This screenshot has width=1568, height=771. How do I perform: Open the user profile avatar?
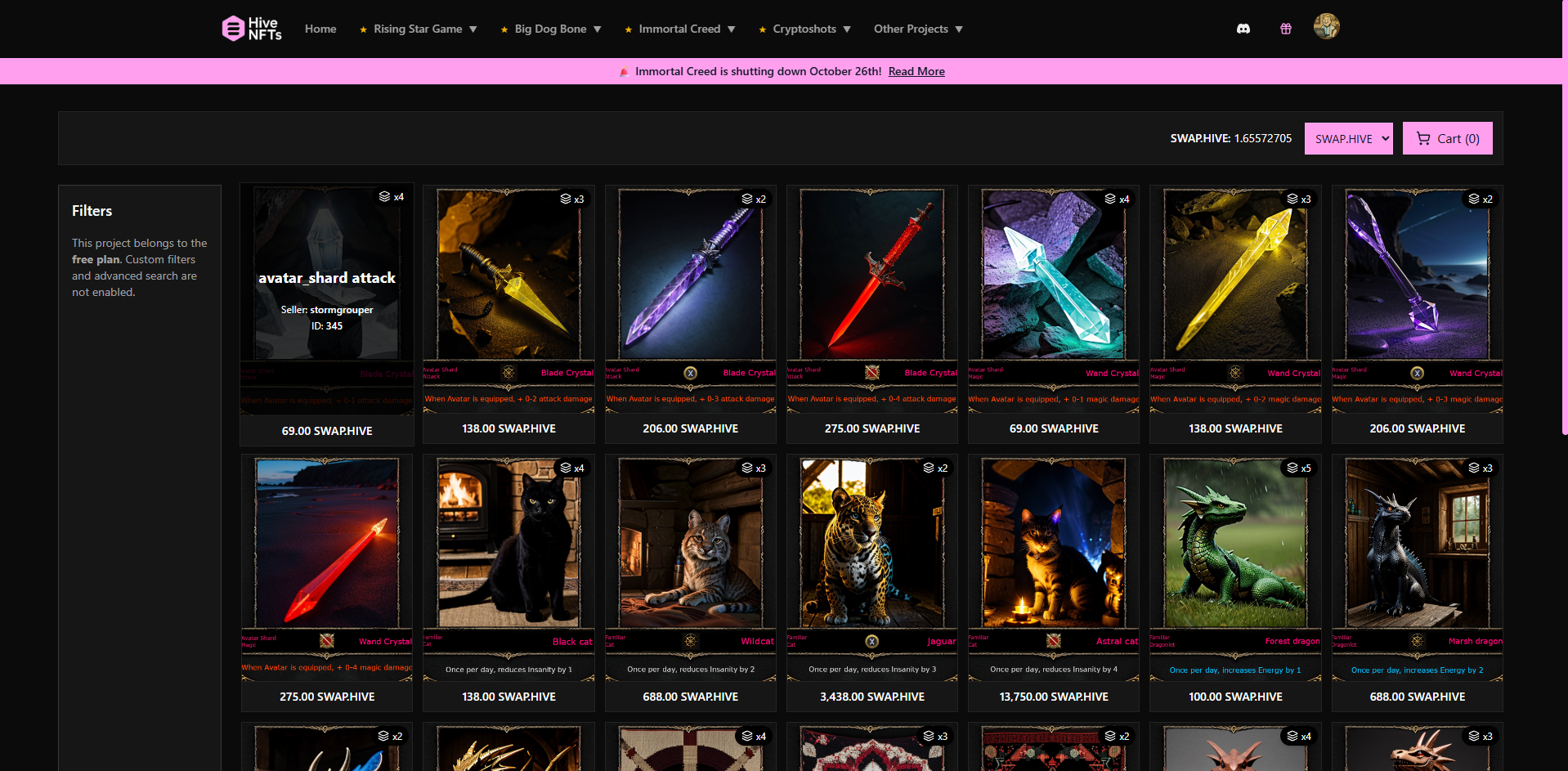pos(1326,27)
